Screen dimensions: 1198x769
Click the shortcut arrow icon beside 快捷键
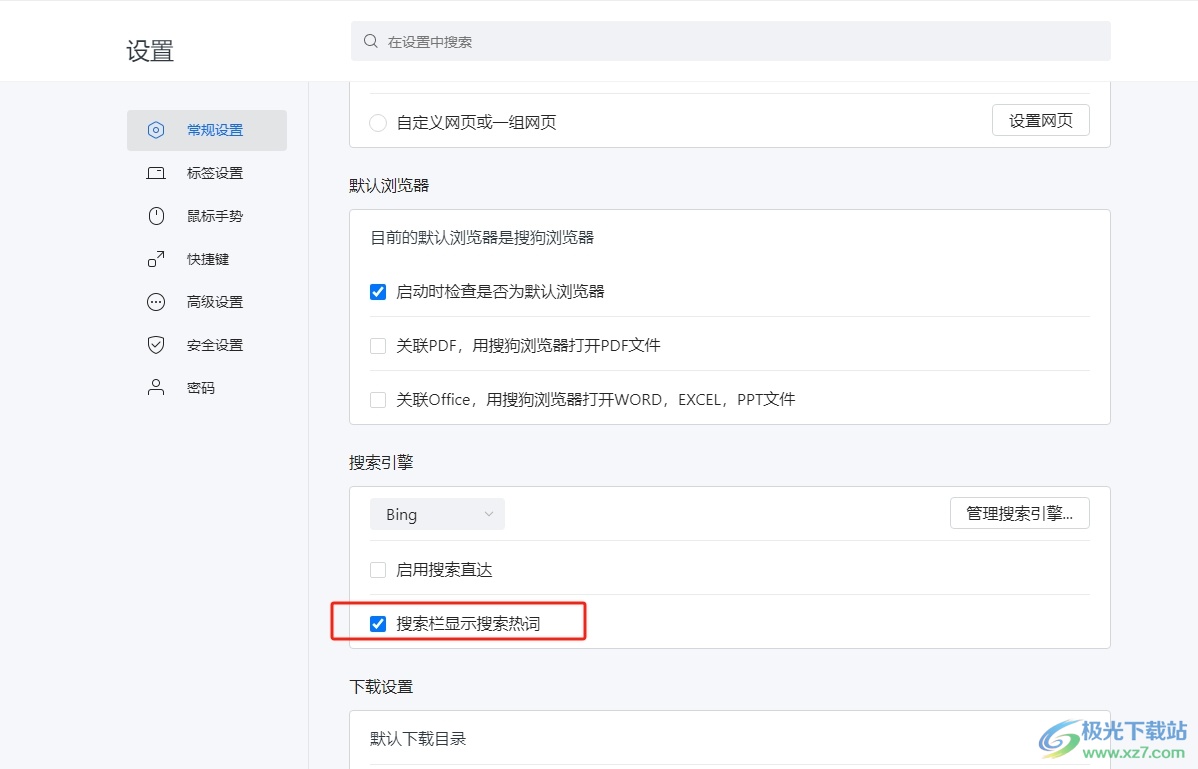pyautogui.click(x=156, y=259)
